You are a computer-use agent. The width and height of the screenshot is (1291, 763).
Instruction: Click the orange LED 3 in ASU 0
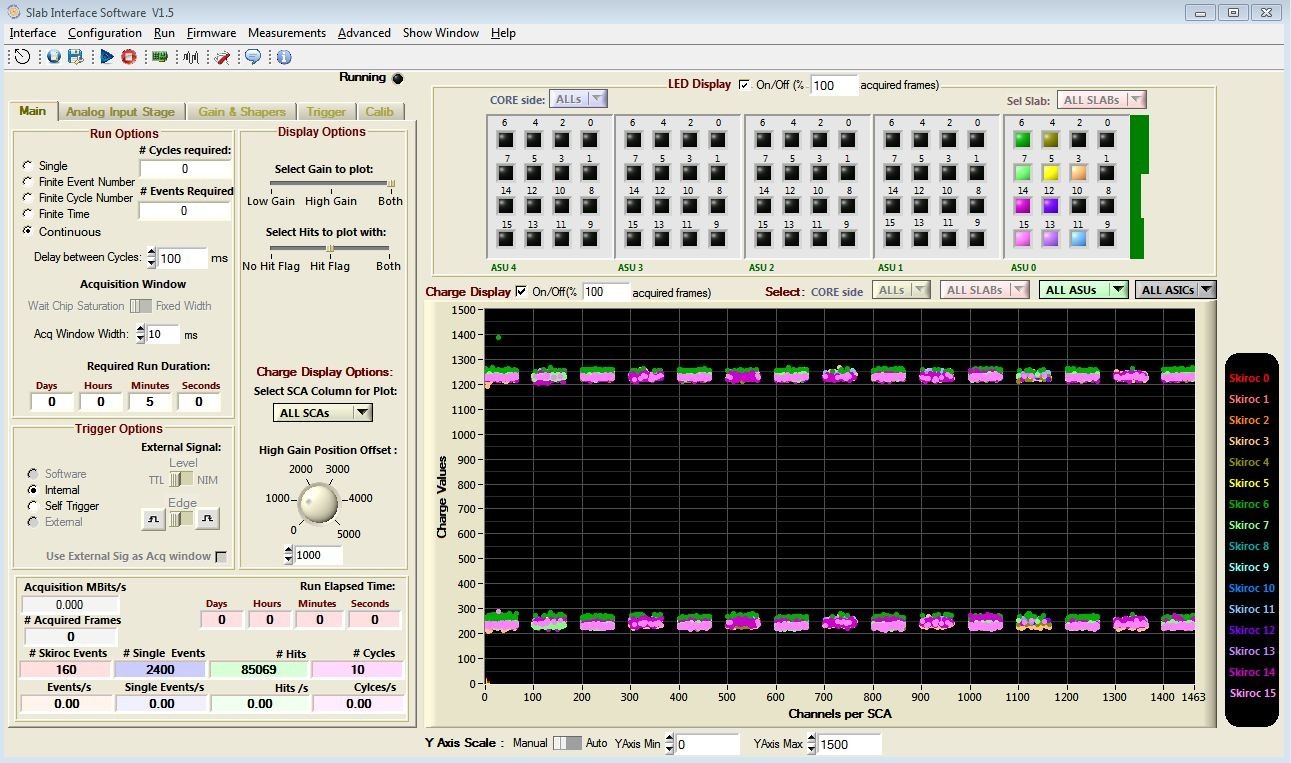1078,172
